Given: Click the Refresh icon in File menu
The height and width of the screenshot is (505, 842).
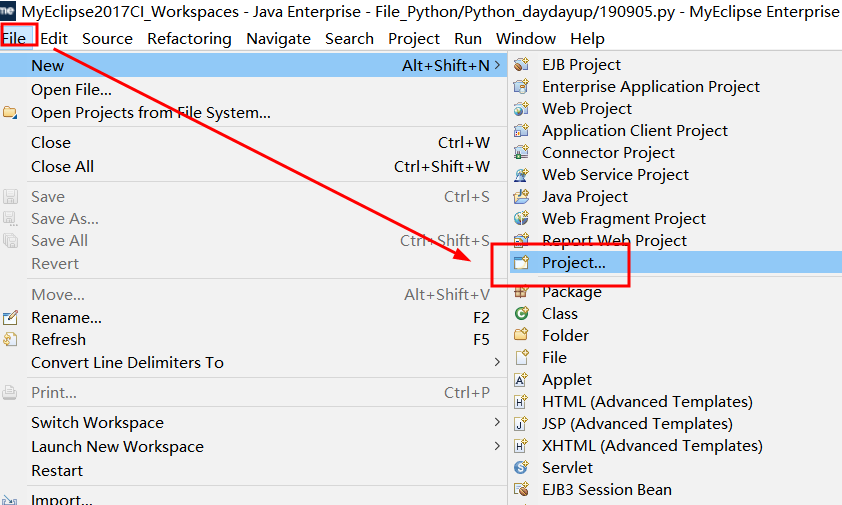Looking at the screenshot, I should point(10,340).
